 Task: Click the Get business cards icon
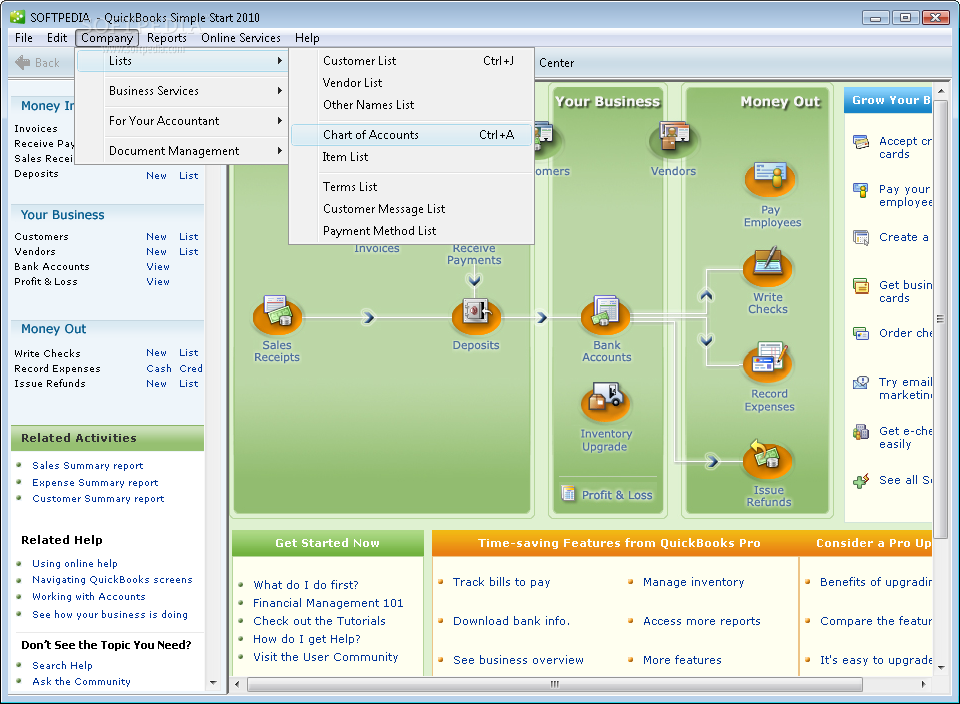point(861,286)
